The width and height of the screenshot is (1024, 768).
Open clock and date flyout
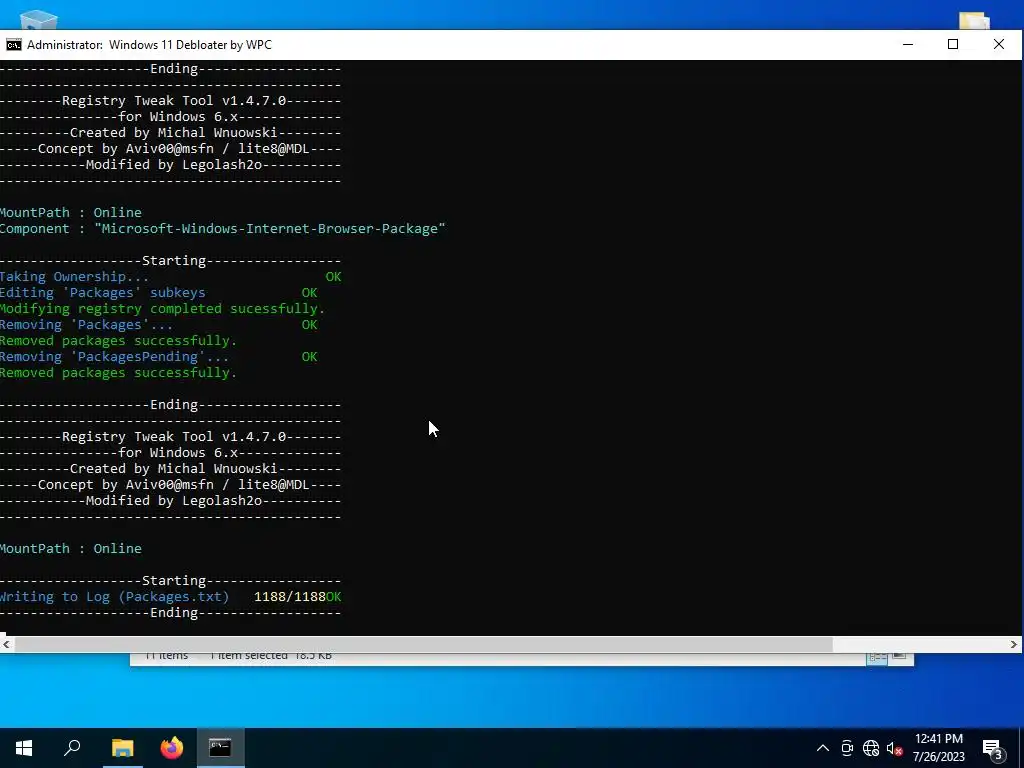pos(938,748)
